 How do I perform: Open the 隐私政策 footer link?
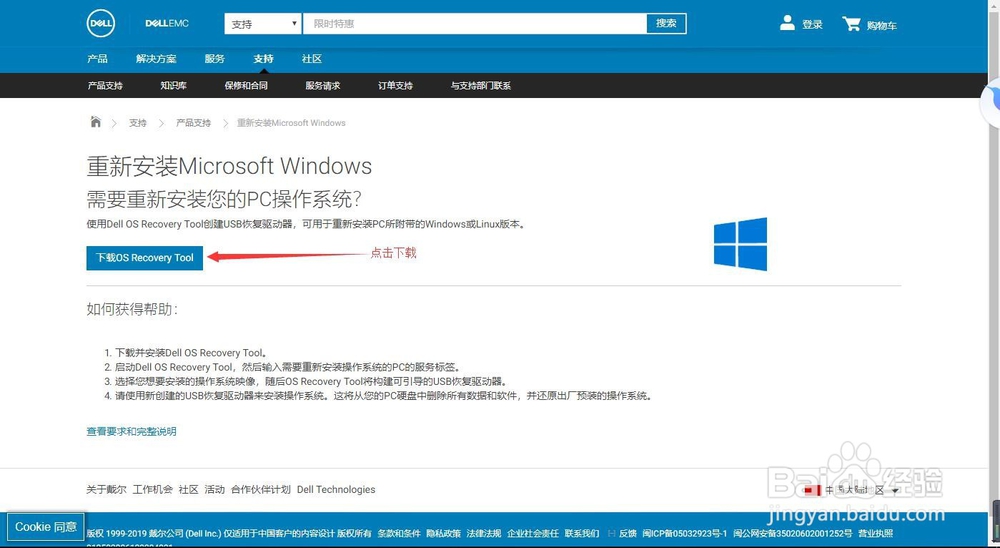tap(443, 533)
